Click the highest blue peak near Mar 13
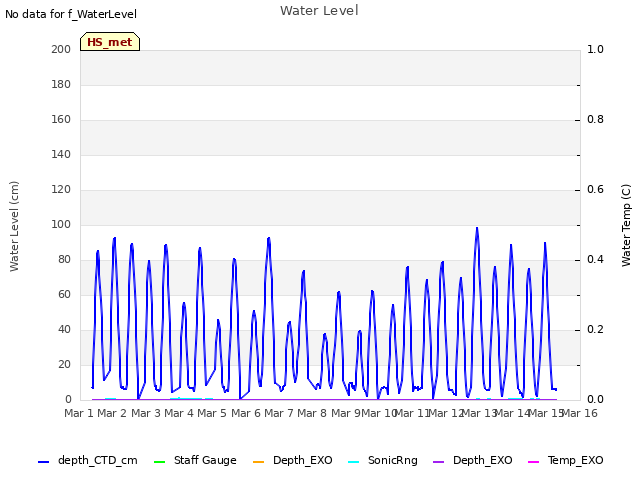Viewport: 640px width, 480px height. point(477,229)
